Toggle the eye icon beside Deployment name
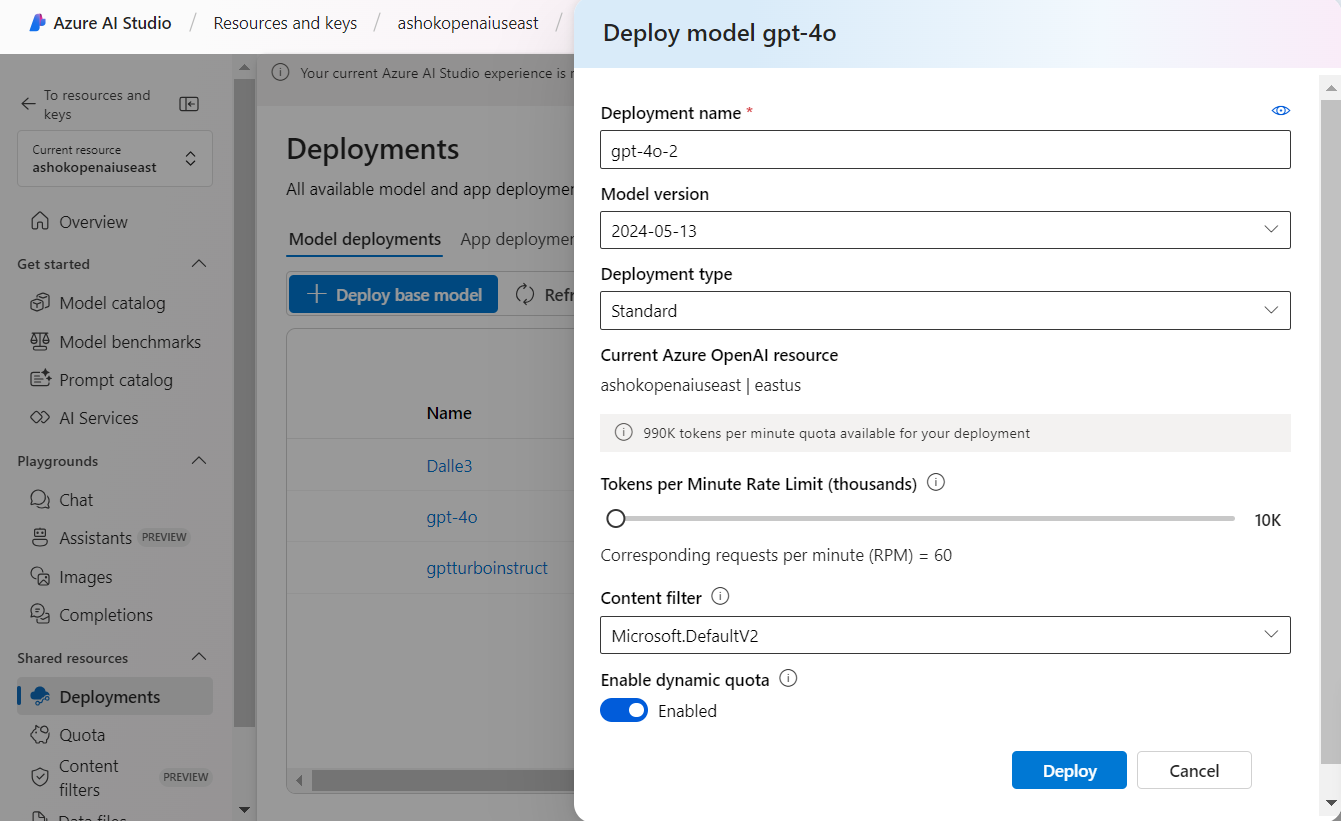Screen dimensions: 1341x821 coord(1281,111)
